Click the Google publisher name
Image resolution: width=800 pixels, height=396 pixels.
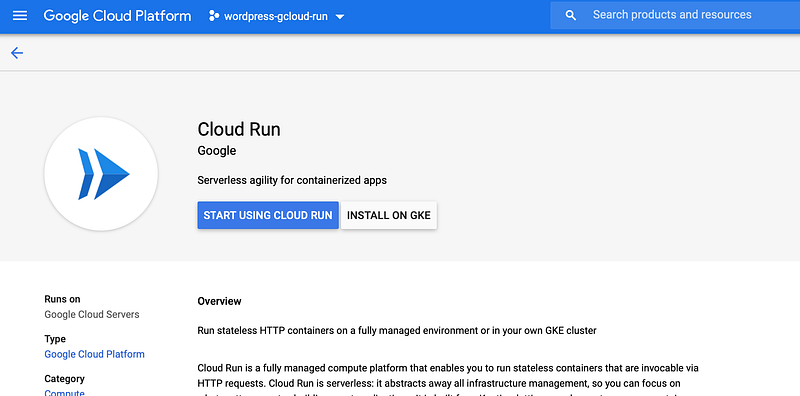[217, 151]
